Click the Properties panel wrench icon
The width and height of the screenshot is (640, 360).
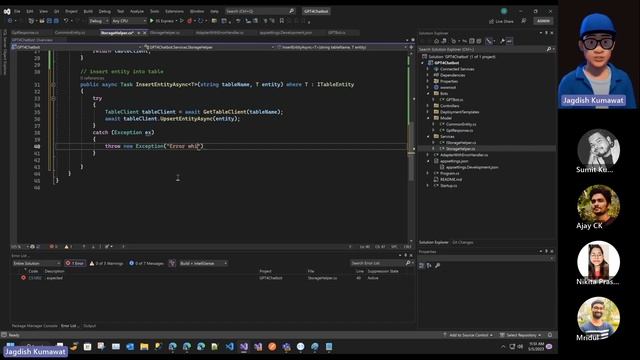[x=438, y=266]
